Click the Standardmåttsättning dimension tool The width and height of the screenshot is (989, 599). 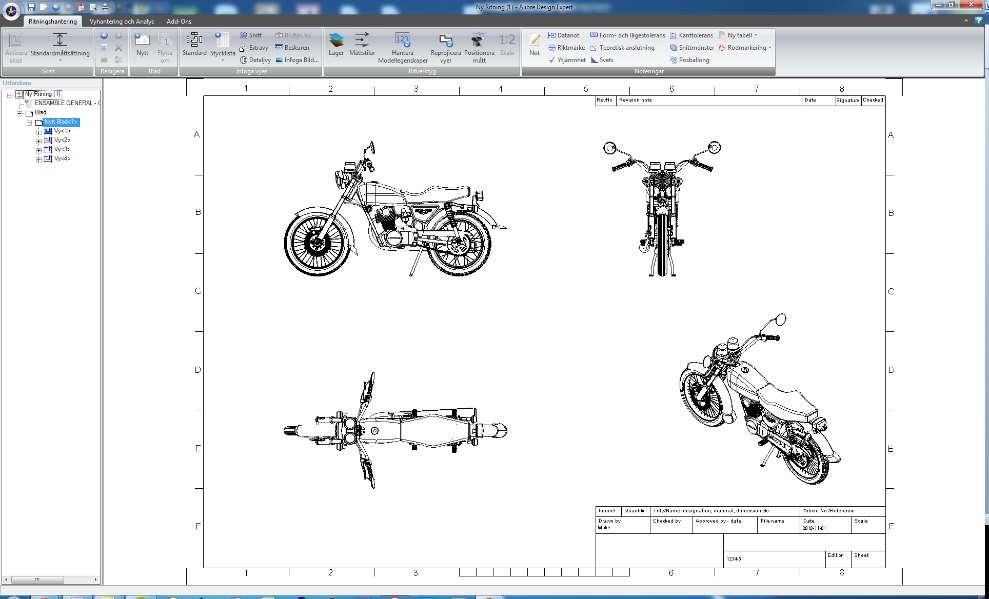(60, 45)
